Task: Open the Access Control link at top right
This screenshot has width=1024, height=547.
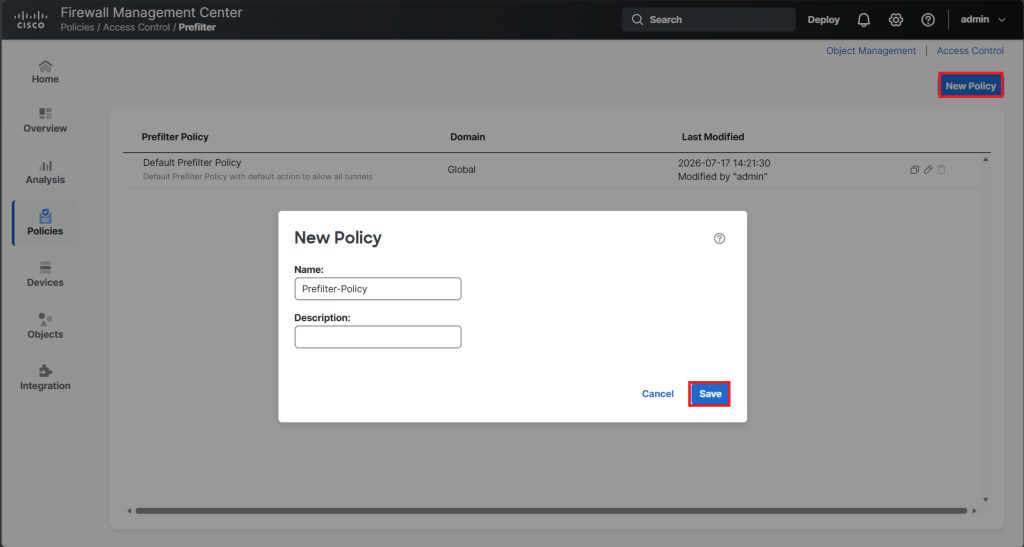Action: coord(970,51)
